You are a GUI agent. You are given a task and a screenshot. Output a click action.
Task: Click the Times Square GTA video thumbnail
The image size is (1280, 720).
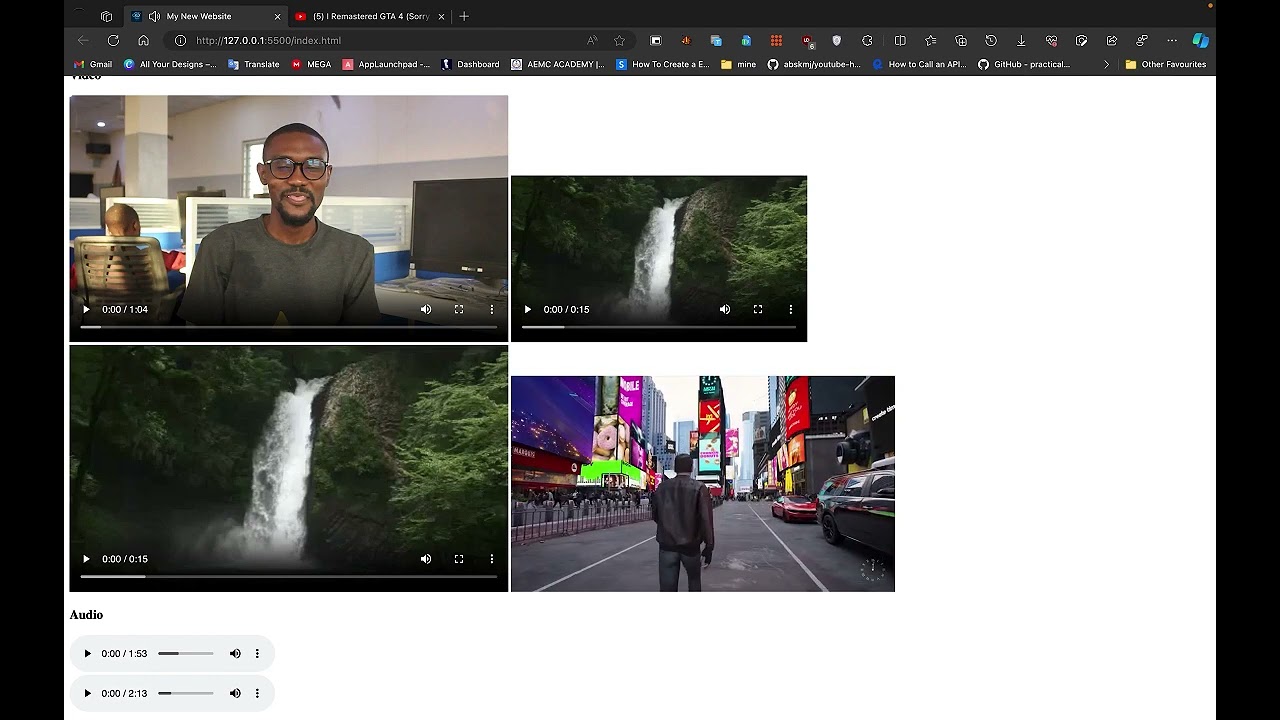pyautogui.click(x=703, y=484)
